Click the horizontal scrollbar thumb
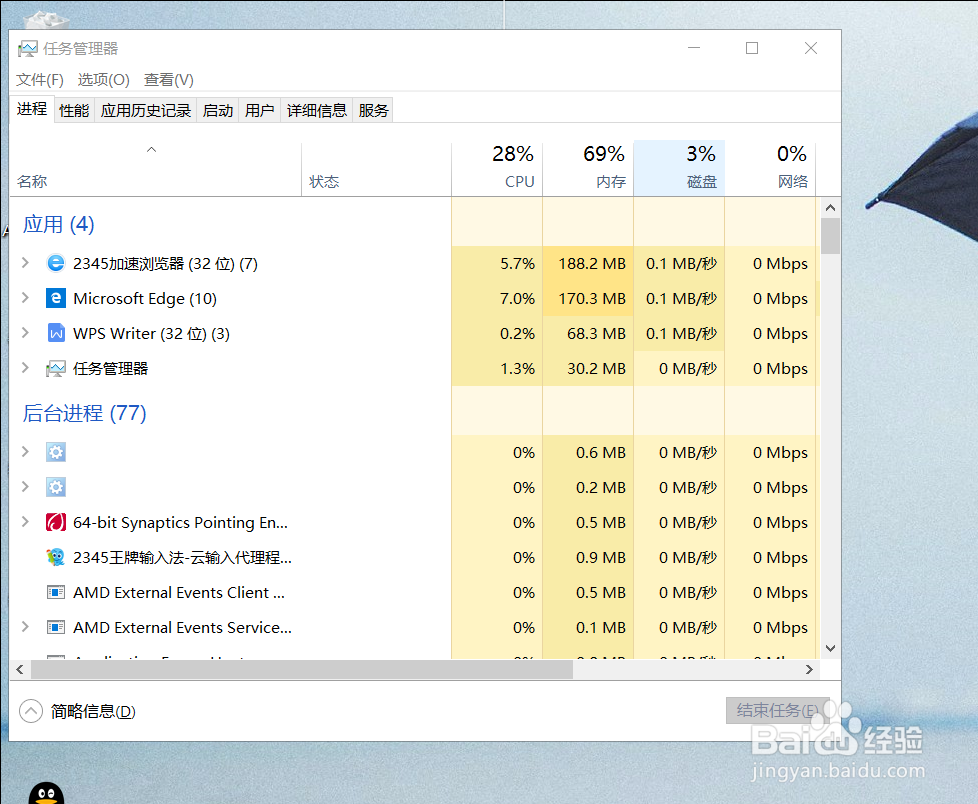This screenshot has height=804, width=978. click(x=302, y=669)
